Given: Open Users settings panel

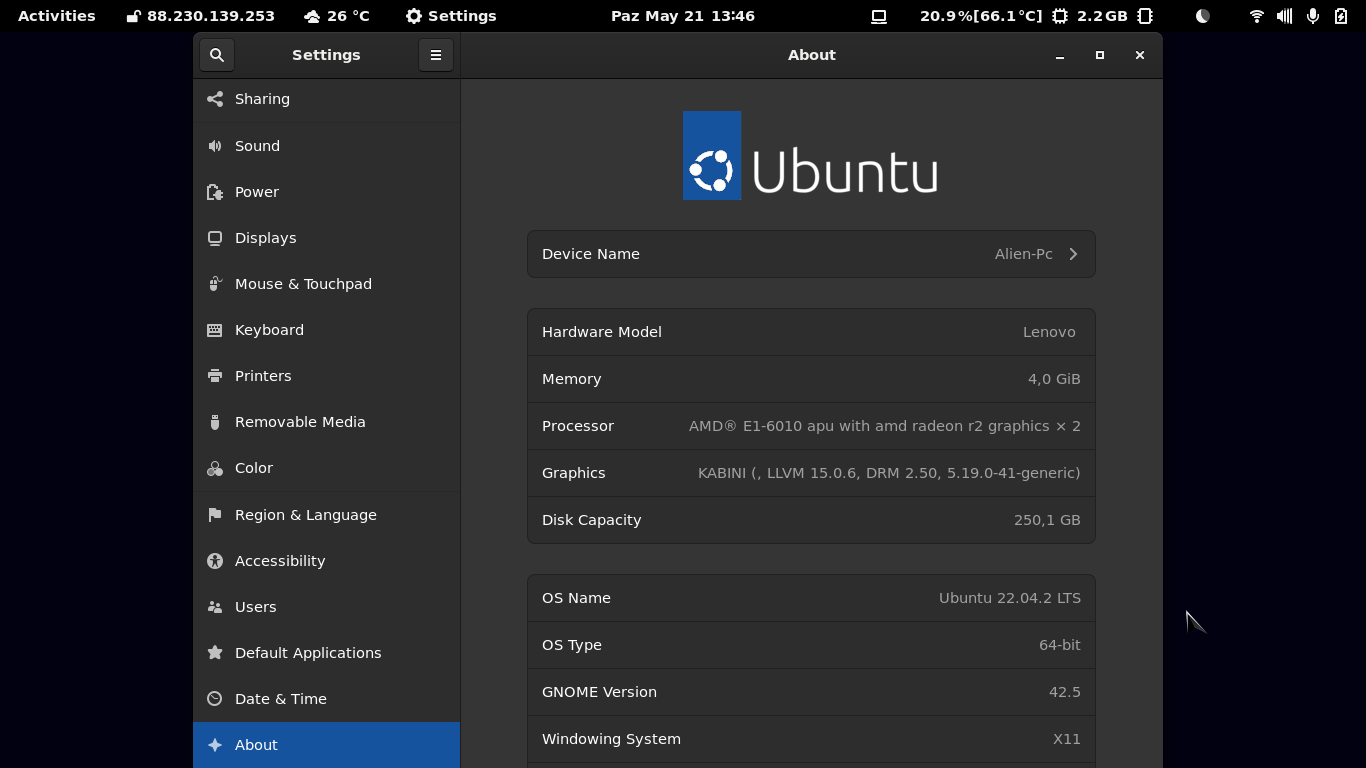Looking at the screenshot, I should tap(327, 607).
